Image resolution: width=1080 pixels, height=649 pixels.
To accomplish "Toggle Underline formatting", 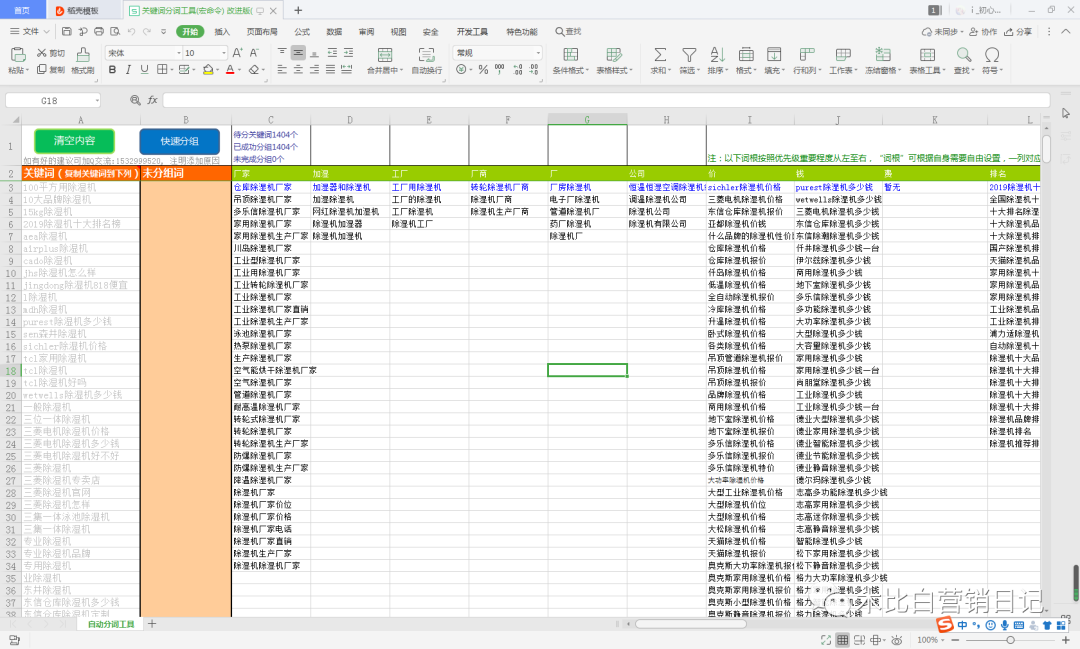I will coord(144,70).
